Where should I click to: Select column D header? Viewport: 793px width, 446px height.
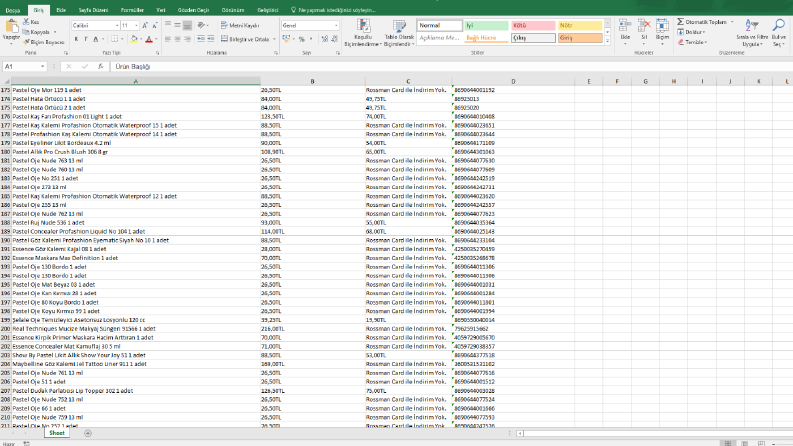513,81
